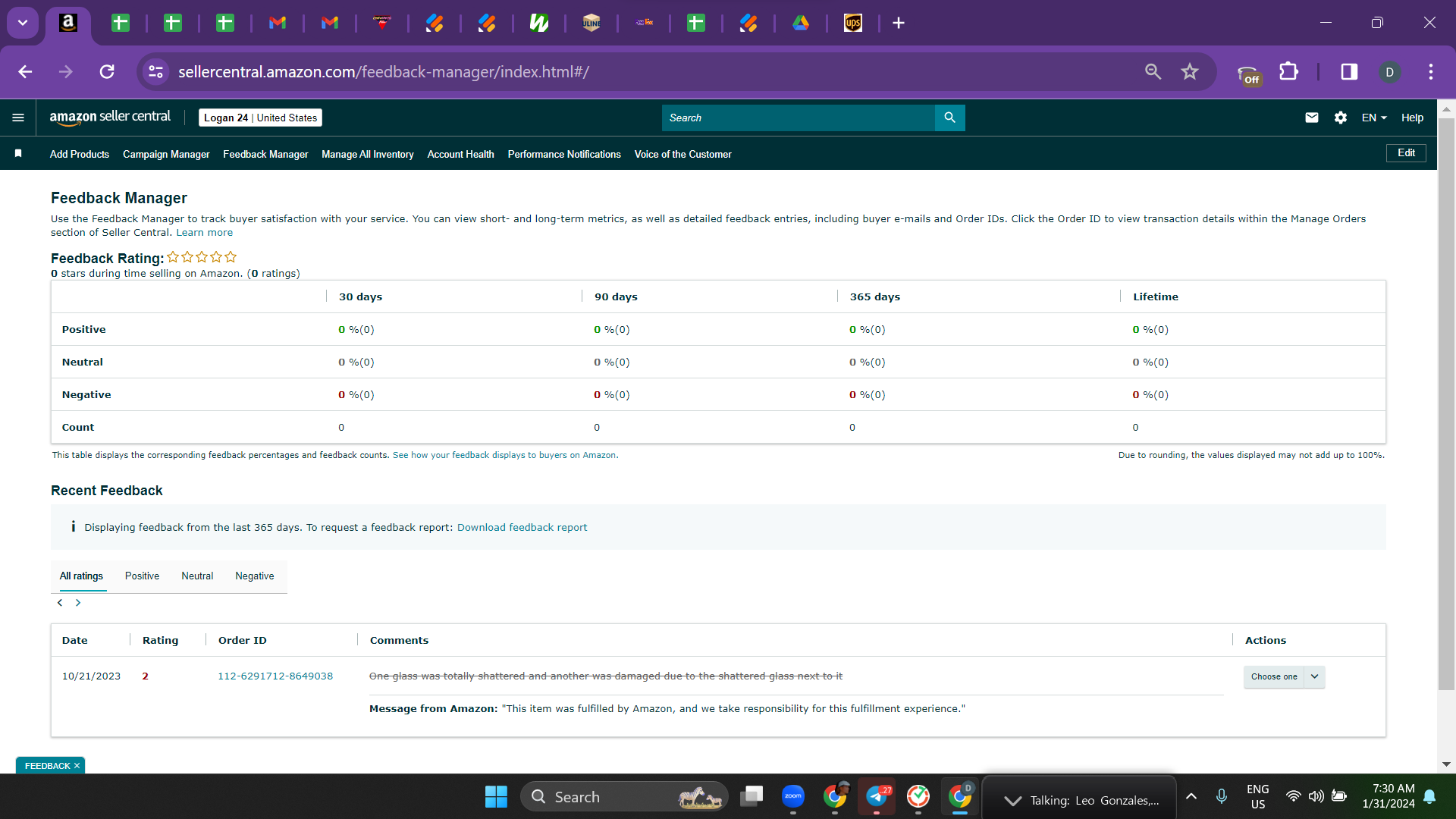The image size is (1456, 819).
Task: Select the Negative feedback tab
Action: click(x=255, y=576)
